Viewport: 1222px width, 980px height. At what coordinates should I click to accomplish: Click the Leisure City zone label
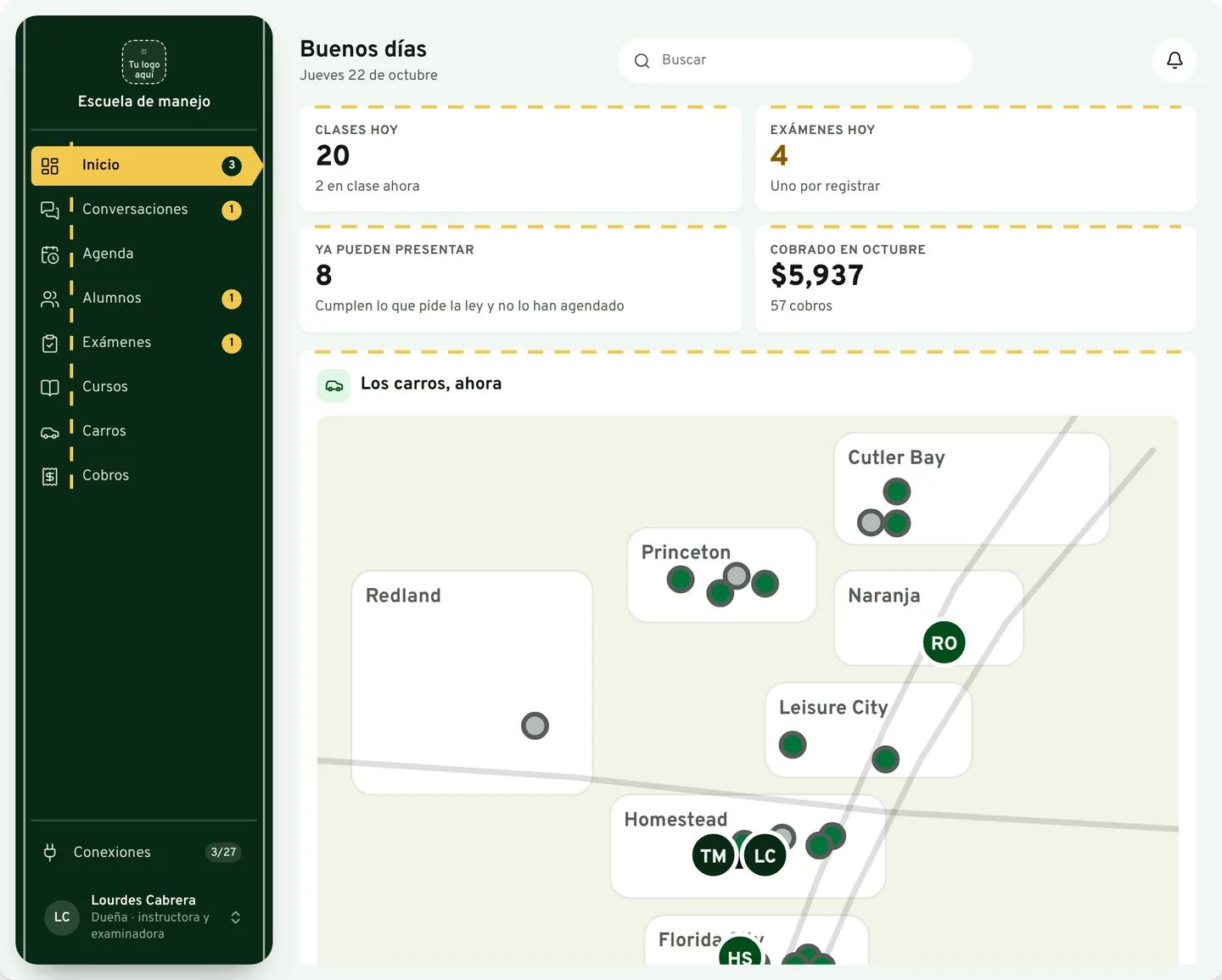click(833, 708)
